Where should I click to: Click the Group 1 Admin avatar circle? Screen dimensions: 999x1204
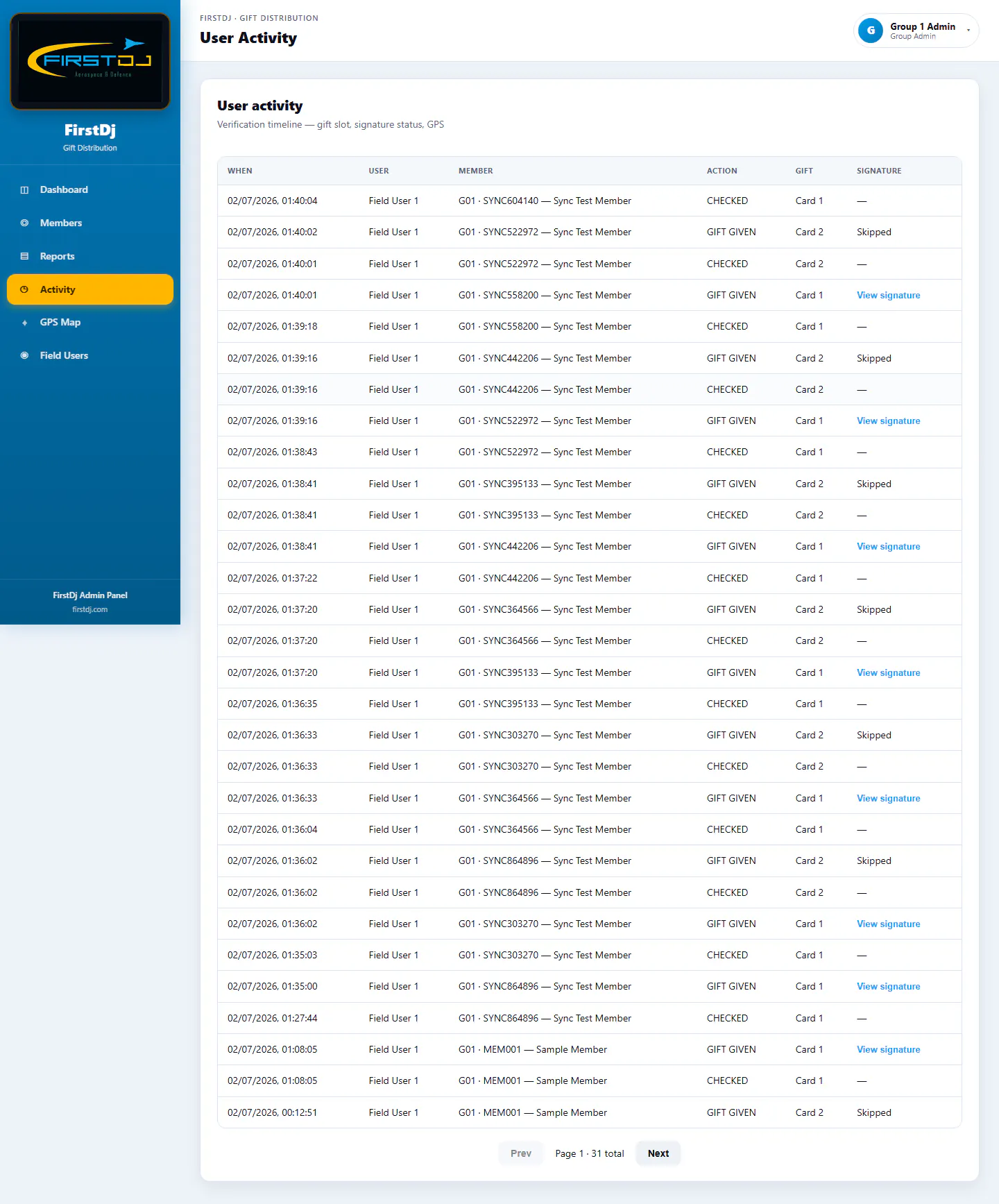tap(871, 31)
